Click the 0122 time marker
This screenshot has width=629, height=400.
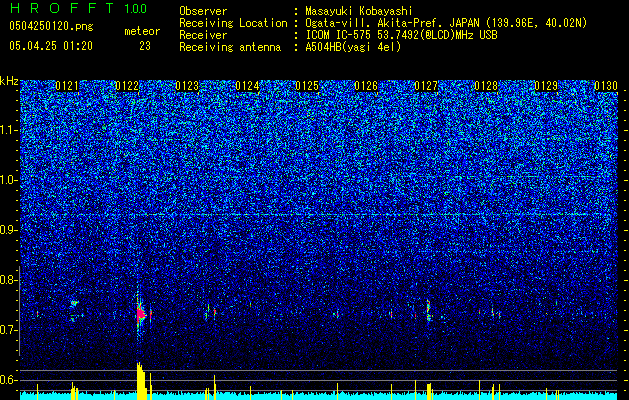click(x=127, y=86)
